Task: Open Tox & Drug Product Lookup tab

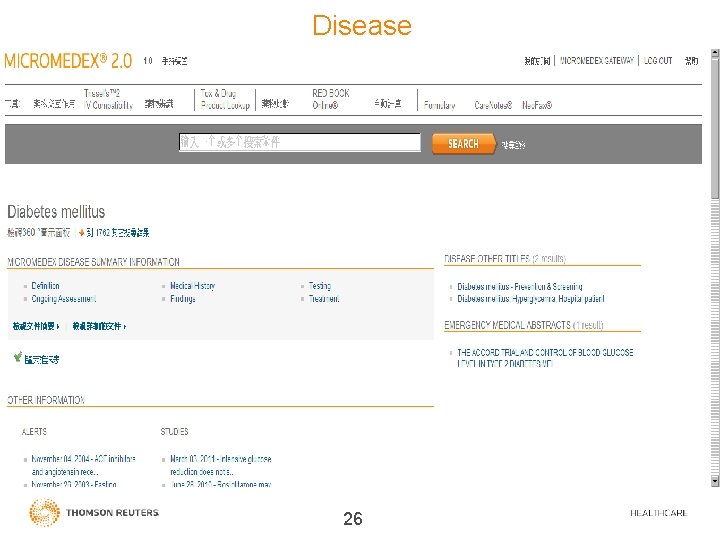Action: (225, 99)
